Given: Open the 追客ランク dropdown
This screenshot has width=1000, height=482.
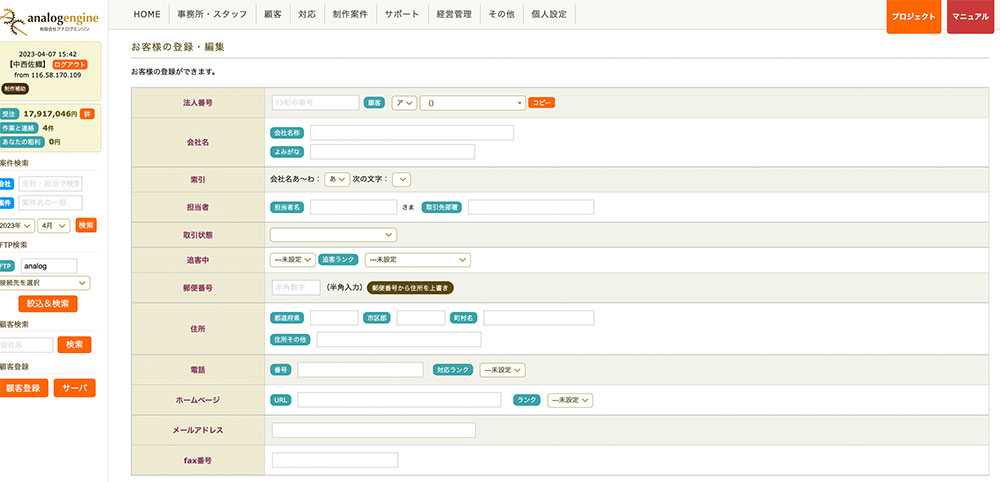Looking at the screenshot, I should (x=418, y=260).
